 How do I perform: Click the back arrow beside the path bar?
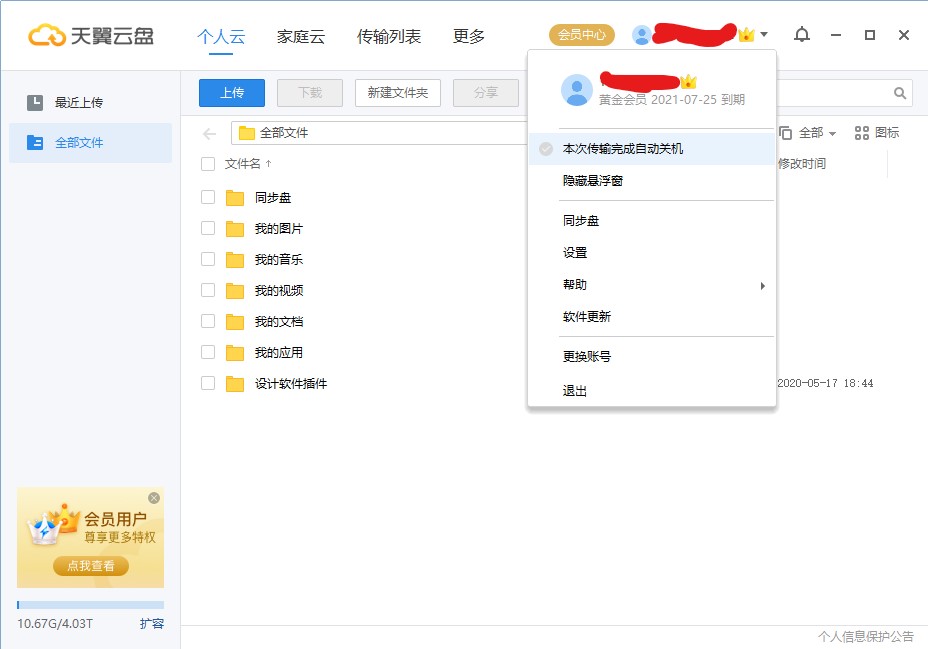click(x=210, y=134)
